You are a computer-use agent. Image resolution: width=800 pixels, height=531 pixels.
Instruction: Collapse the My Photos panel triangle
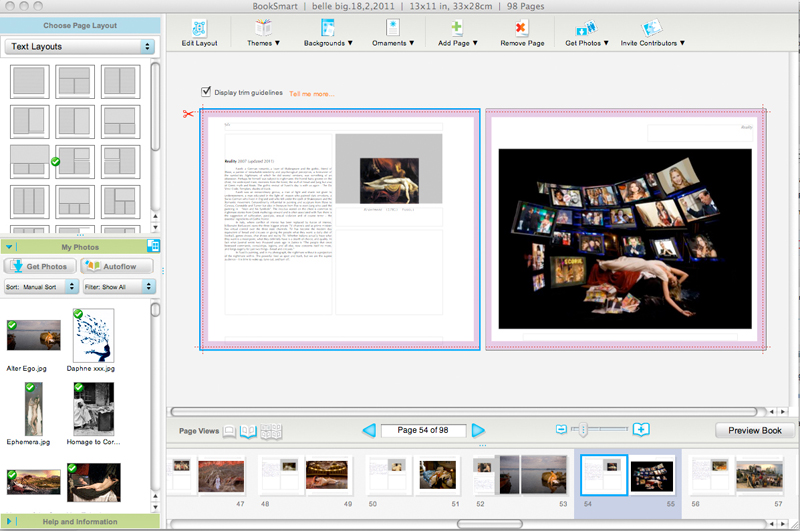pos(10,246)
